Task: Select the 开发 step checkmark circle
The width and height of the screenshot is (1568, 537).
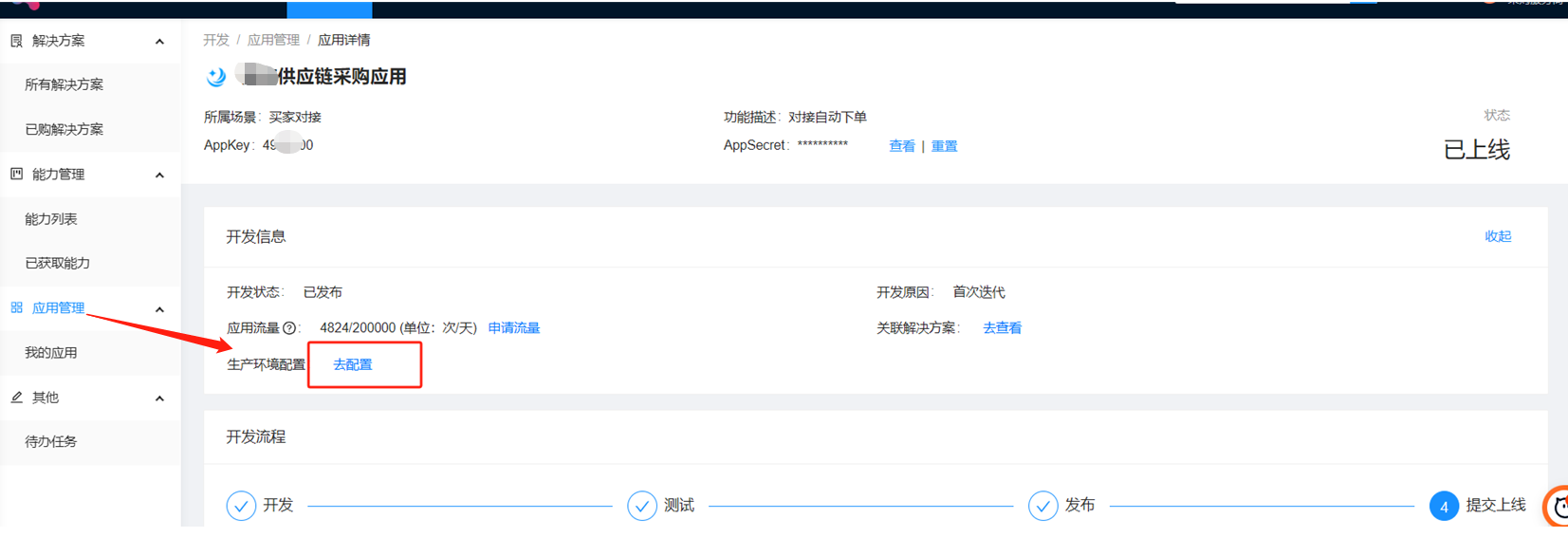Action: pos(241,506)
